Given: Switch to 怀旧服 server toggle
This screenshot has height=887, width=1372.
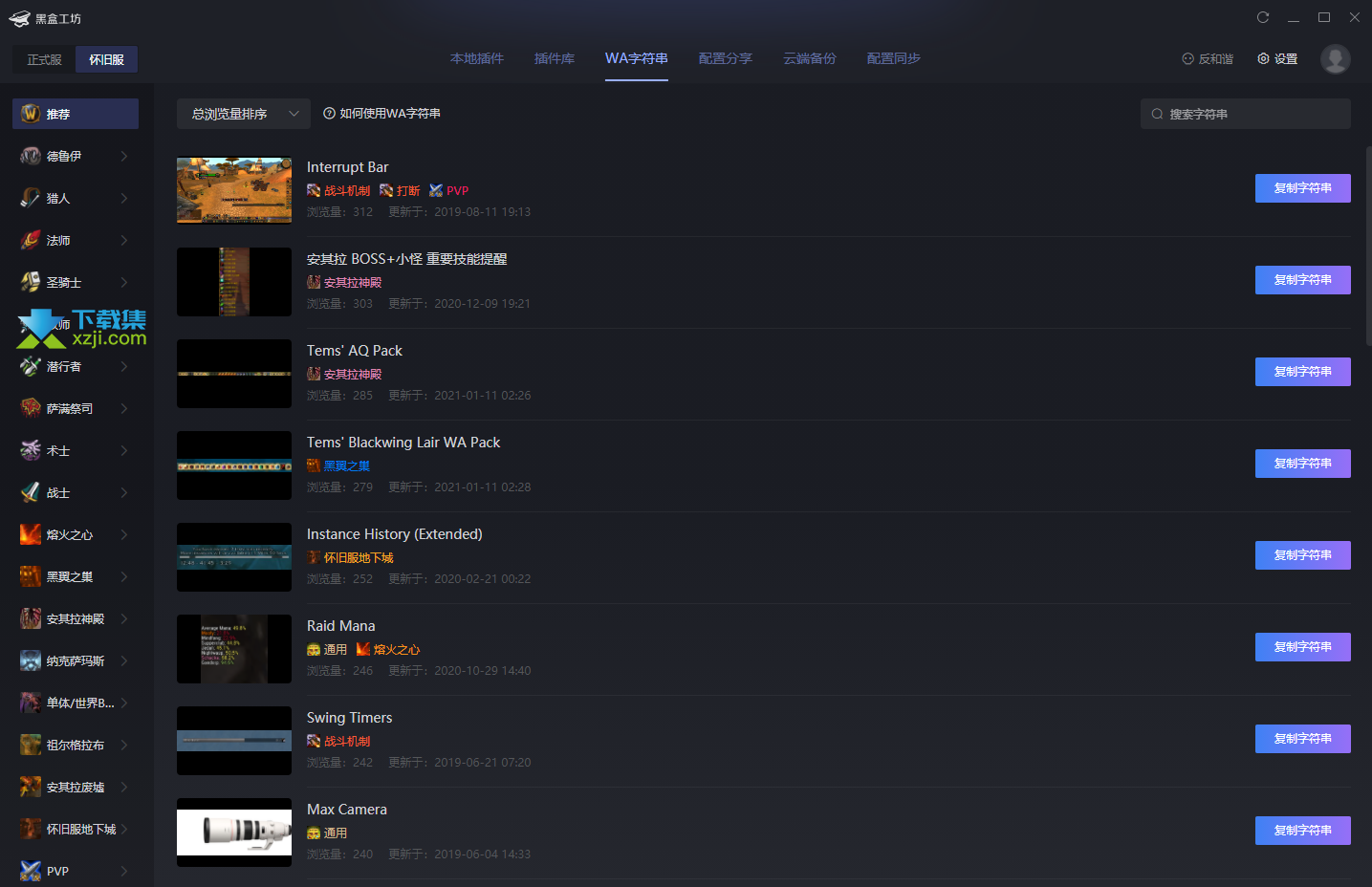Looking at the screenshot, I should [106, 59].
